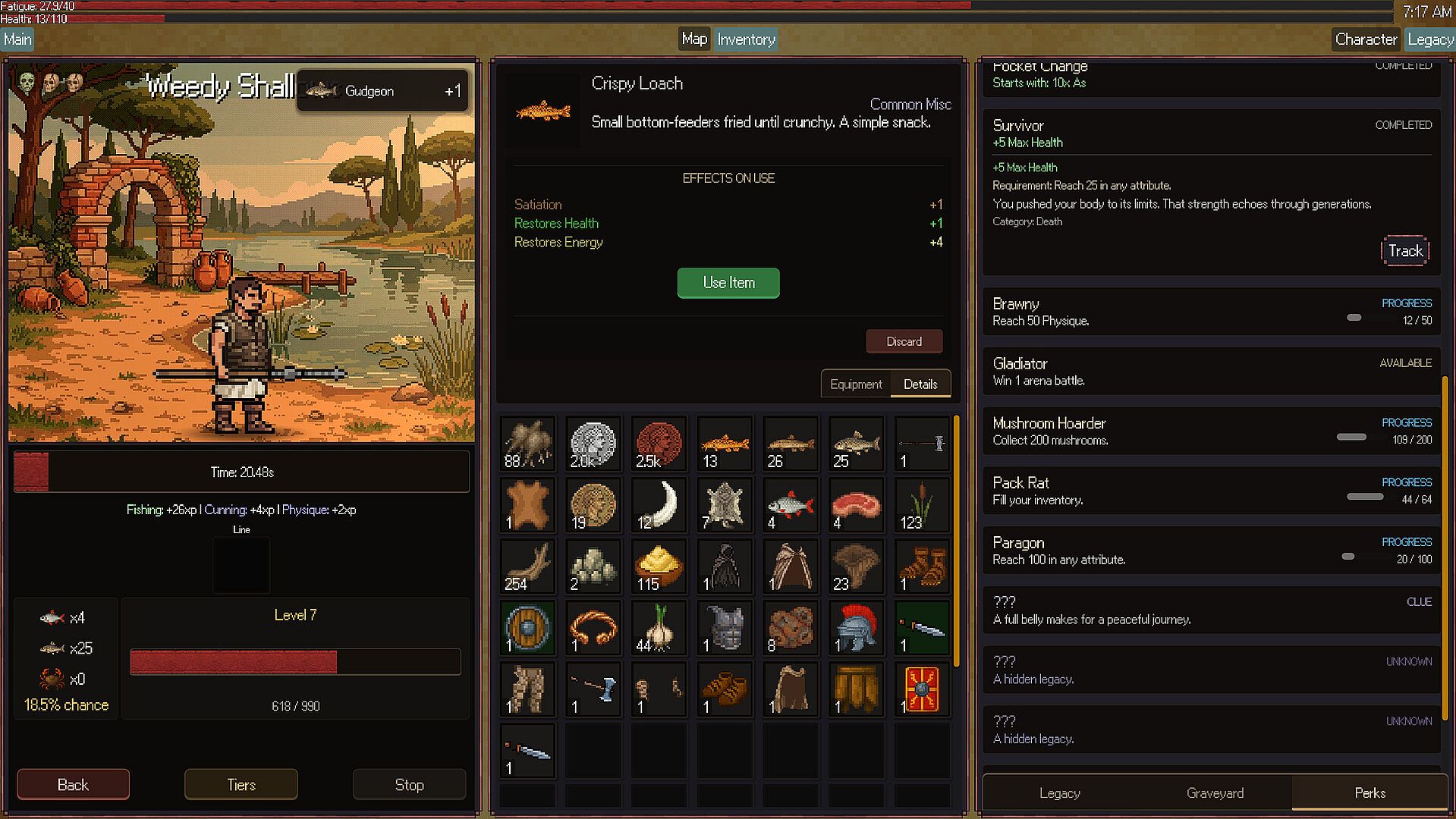Pick the red-crested Roman helmet item
The width and height of the screenshot is (1456, 819).
857,628
